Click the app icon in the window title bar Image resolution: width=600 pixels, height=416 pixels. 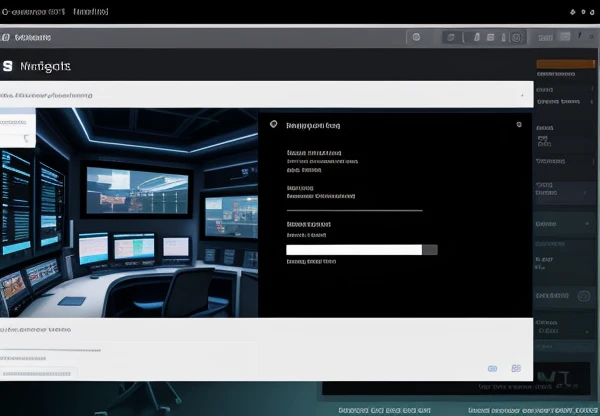pos(5,37)
